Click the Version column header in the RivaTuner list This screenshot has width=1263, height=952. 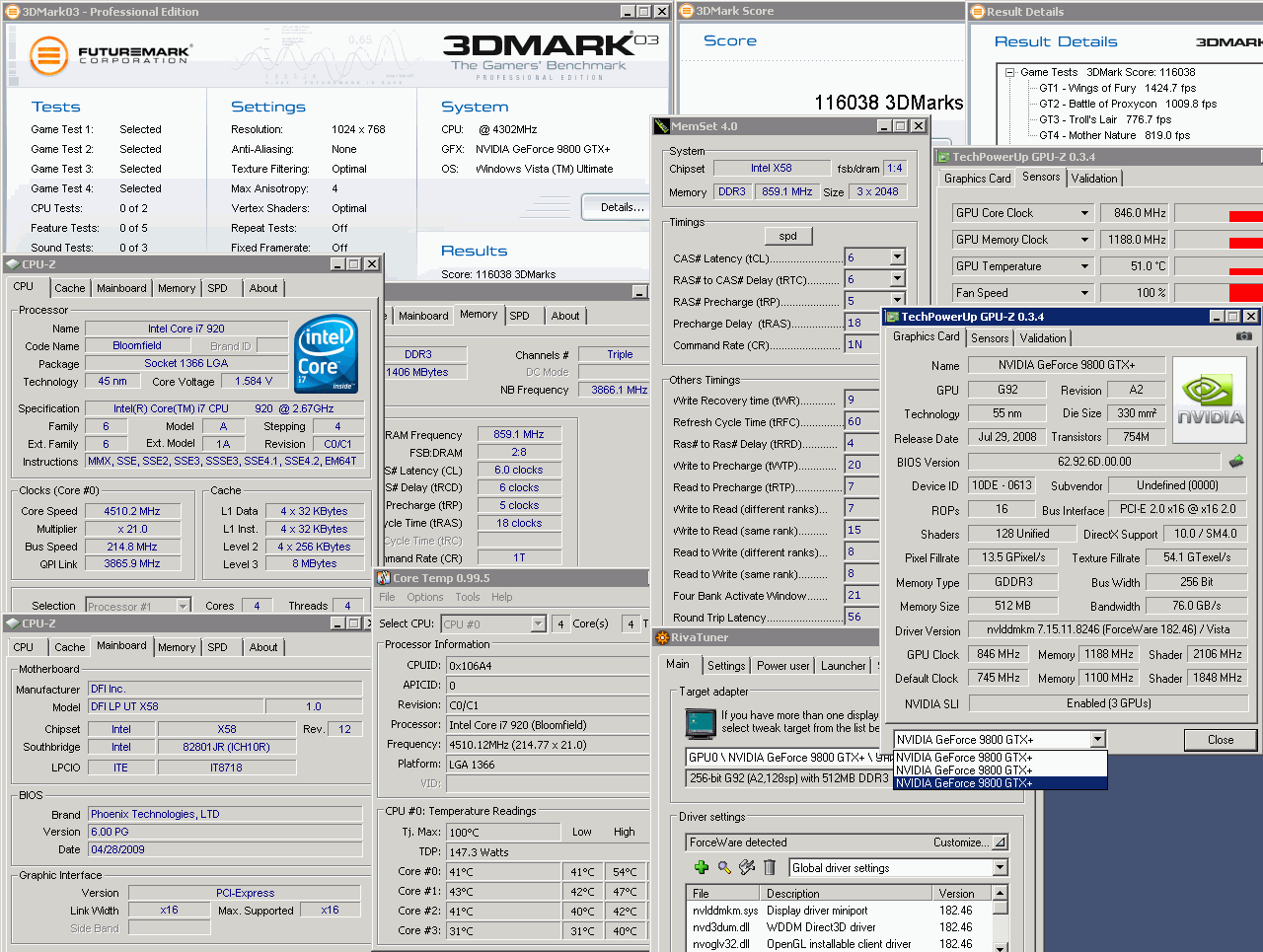pos(961,894)
